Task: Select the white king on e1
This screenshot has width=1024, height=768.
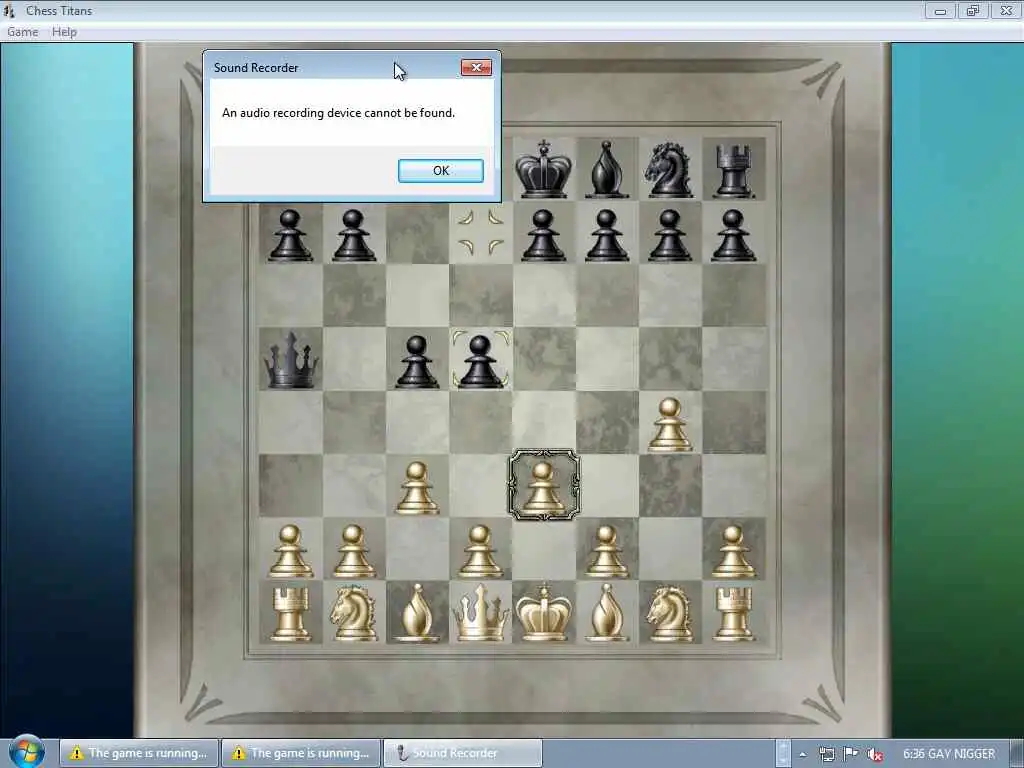Action: pyautogui.click(x=543, y=612)
